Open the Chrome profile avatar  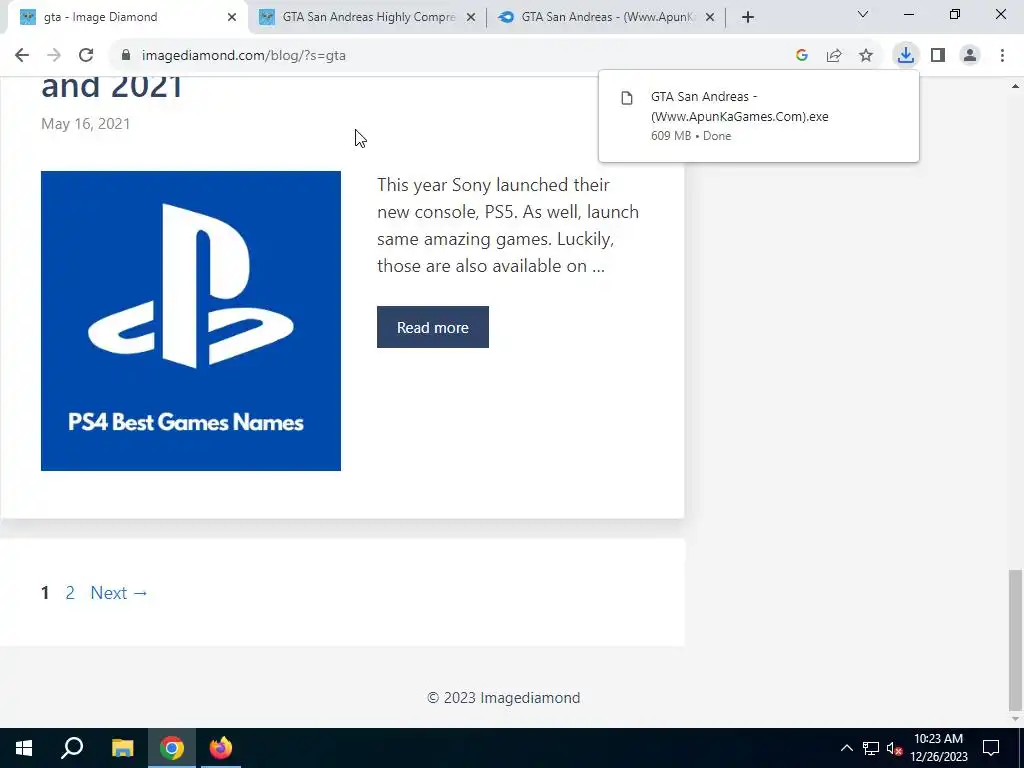coord(970,56)
